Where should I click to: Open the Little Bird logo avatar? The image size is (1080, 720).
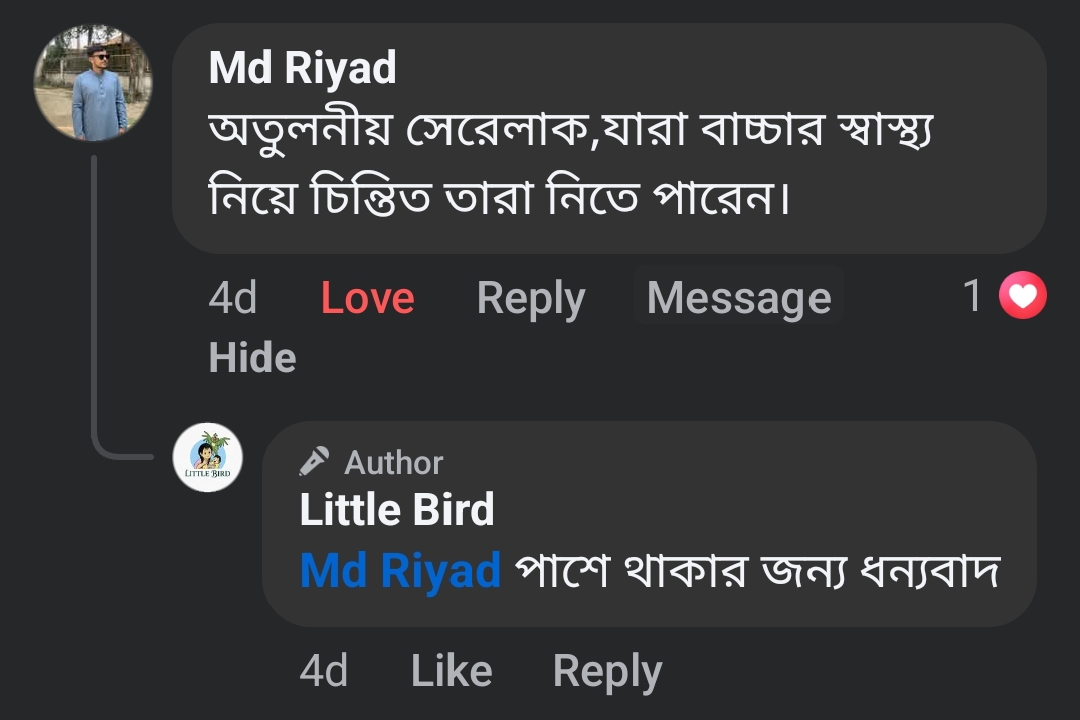click(x=208, y=458)
